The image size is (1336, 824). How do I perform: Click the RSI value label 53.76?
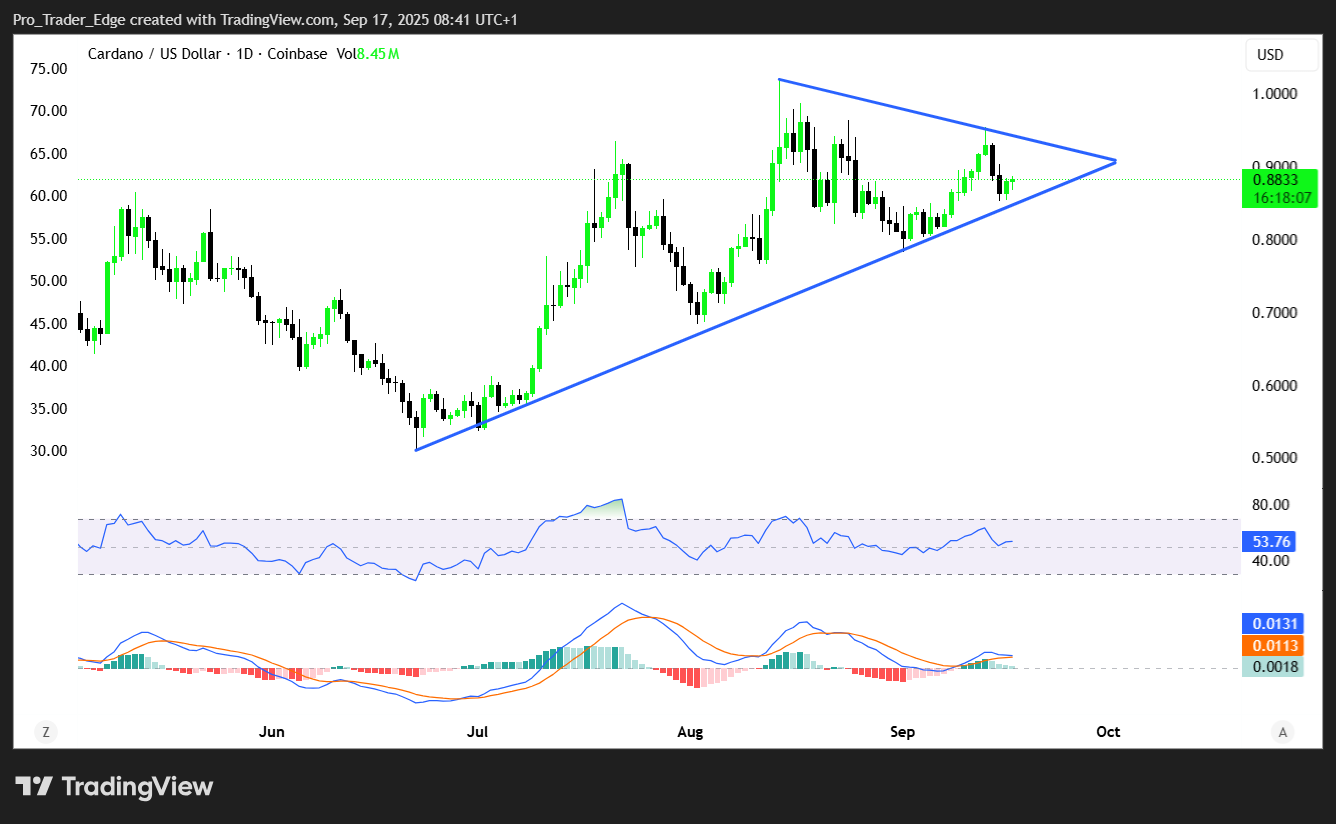(1270, 542)
